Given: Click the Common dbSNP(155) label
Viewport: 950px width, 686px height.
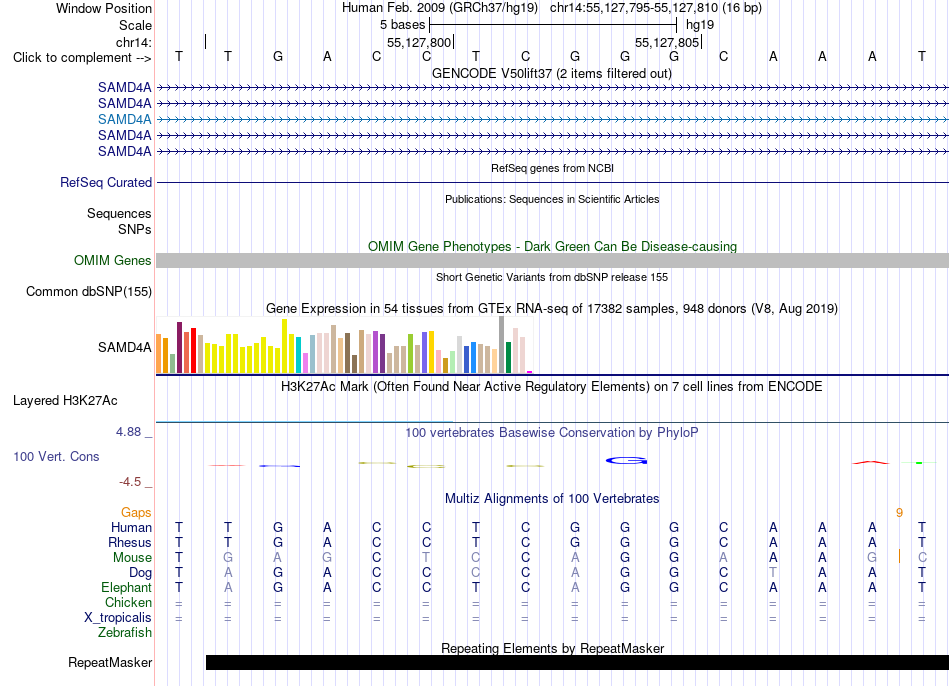Looking at the screenshot, I should tap(88, 291).
